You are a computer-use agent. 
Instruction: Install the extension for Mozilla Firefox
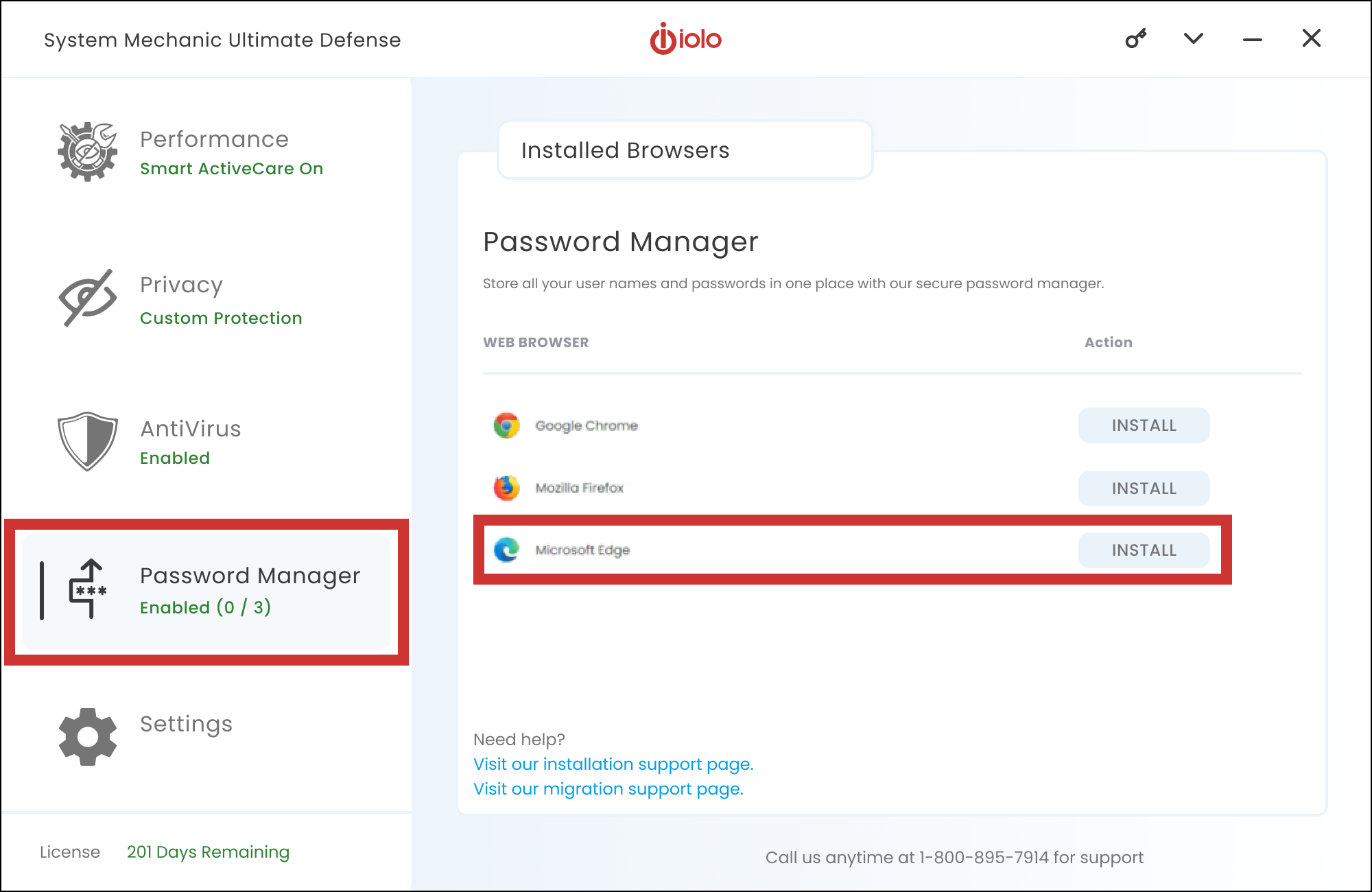point(1144,489)
